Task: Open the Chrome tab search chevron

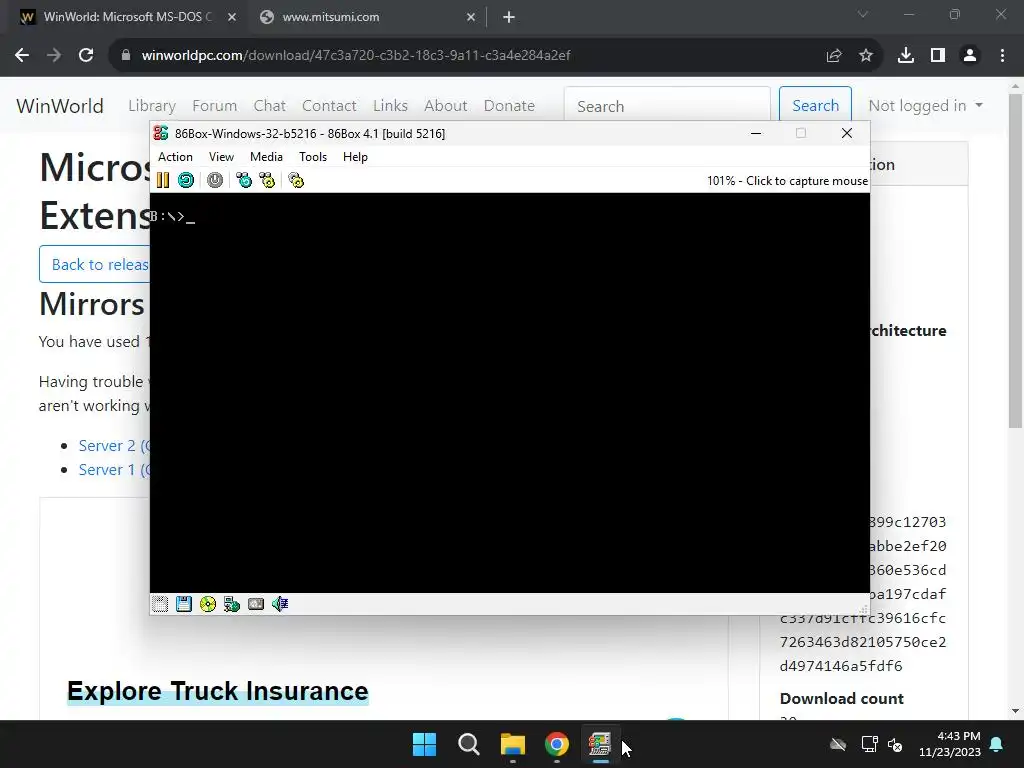Action: coord(863,14)
